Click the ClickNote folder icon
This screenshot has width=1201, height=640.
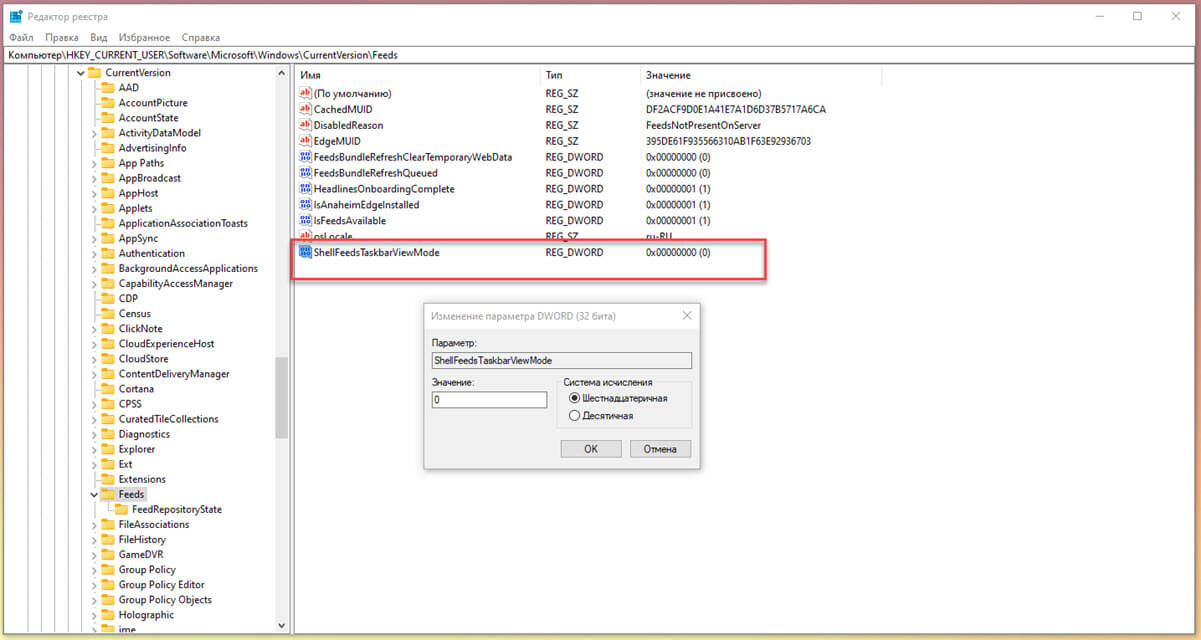click(x=108, y=328)
